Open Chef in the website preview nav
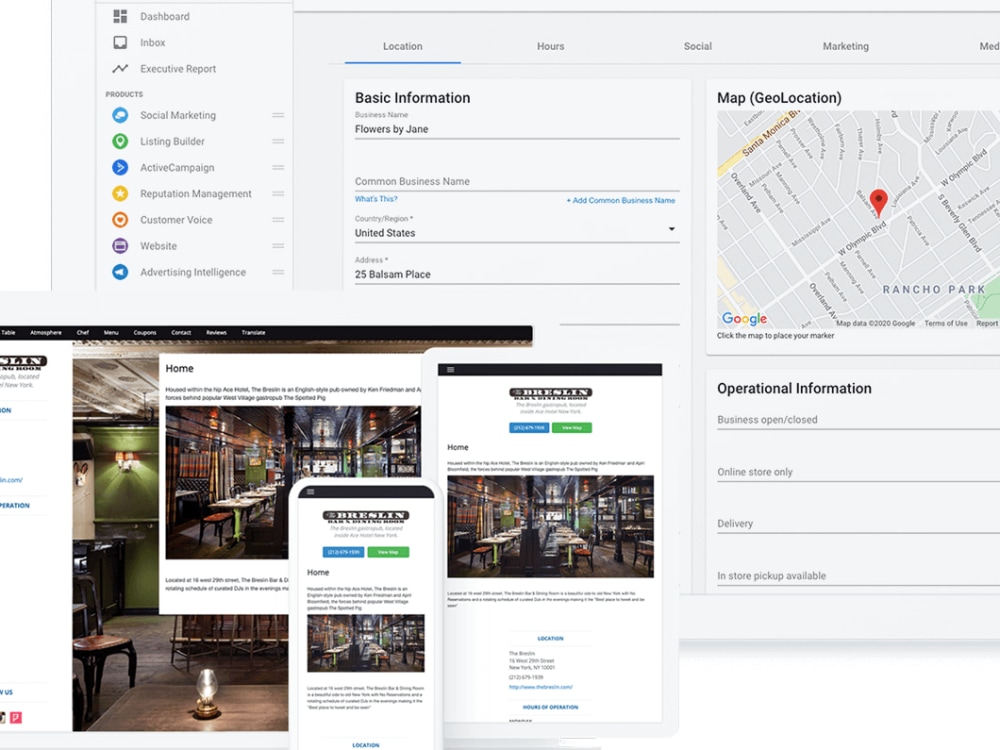This screenshot has width=1000, height=750. click(83, 332)
